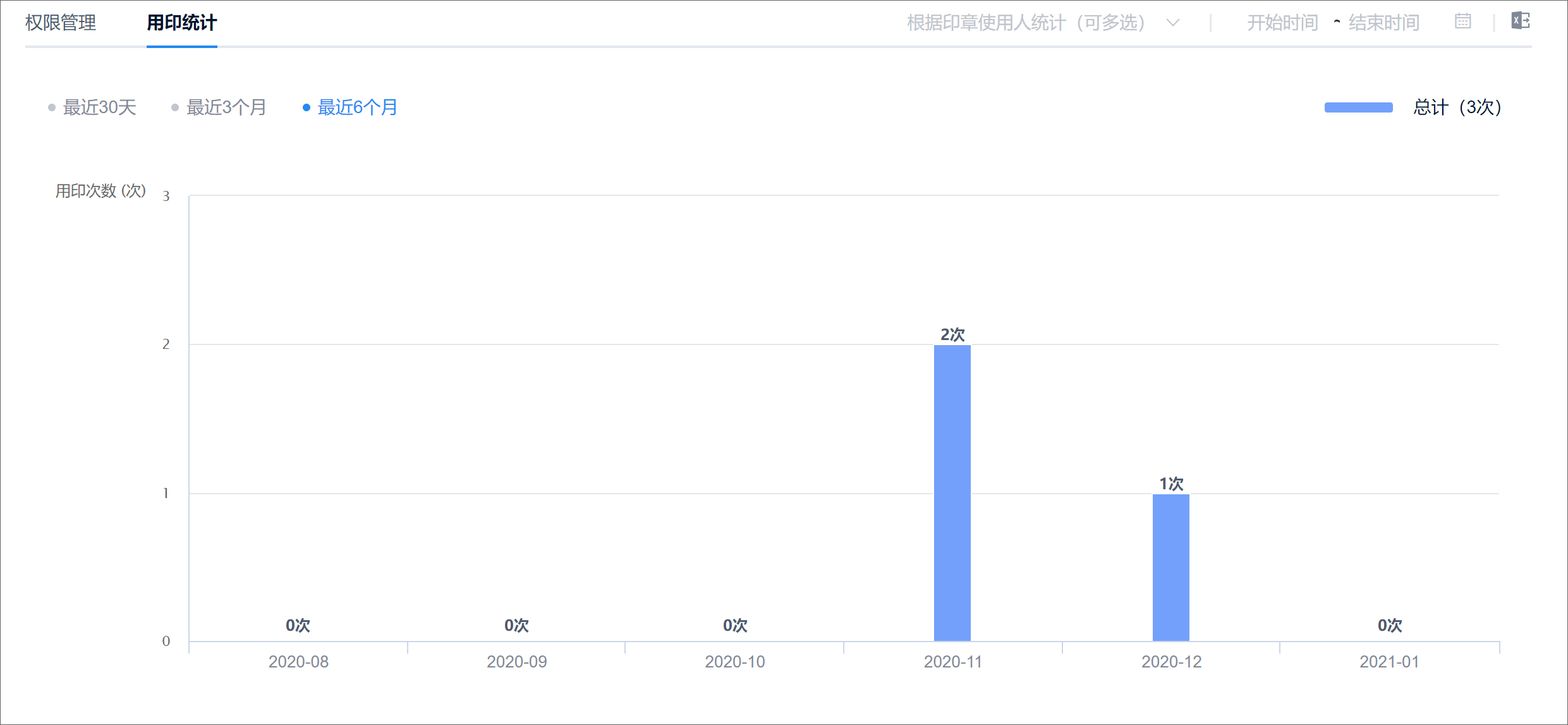Click the 2次 bar value label
This screenshot has width=1568, height=725.
click(x=952, y=334)
